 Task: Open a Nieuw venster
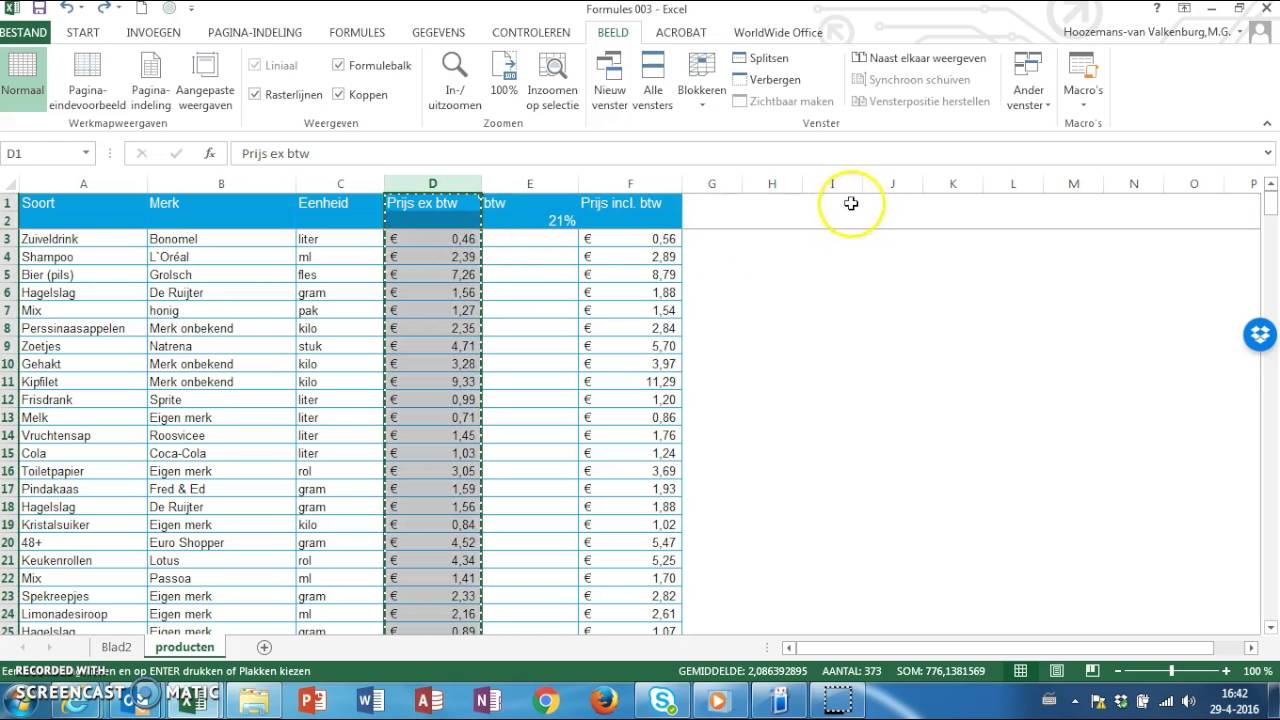pos(609,80)
